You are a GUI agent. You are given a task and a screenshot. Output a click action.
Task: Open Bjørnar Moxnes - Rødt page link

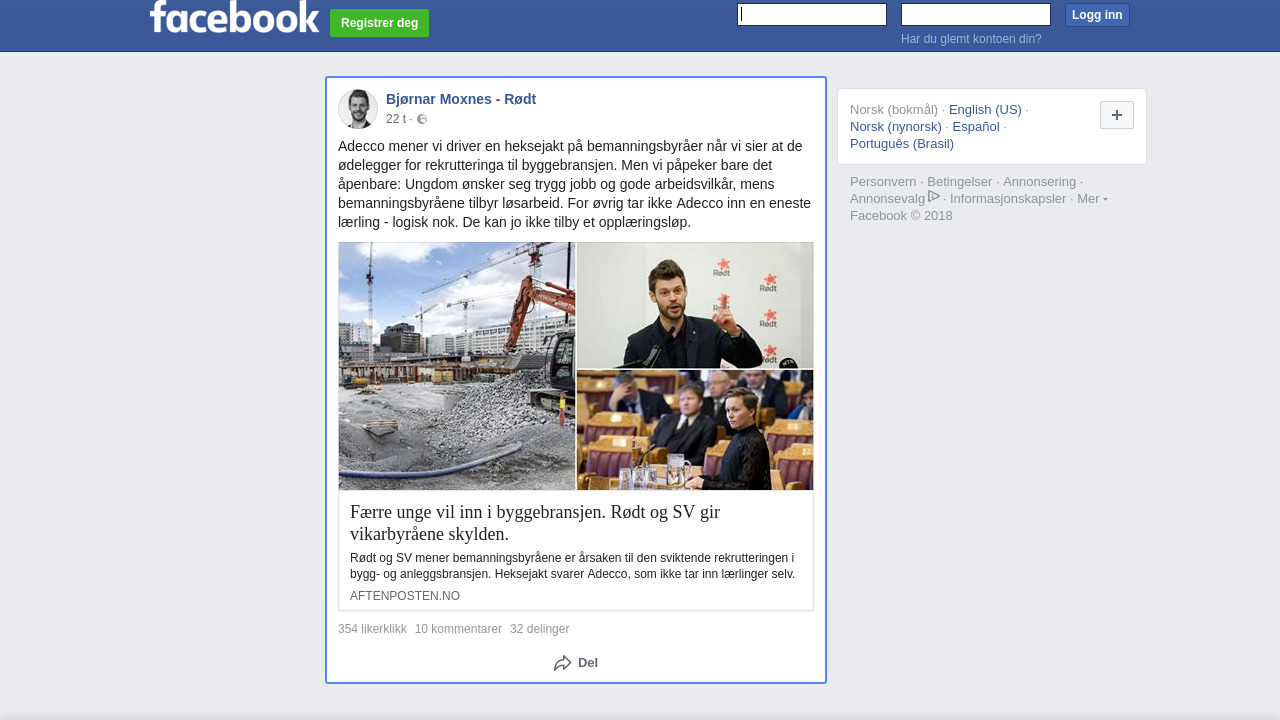click(x=461, y=99)
